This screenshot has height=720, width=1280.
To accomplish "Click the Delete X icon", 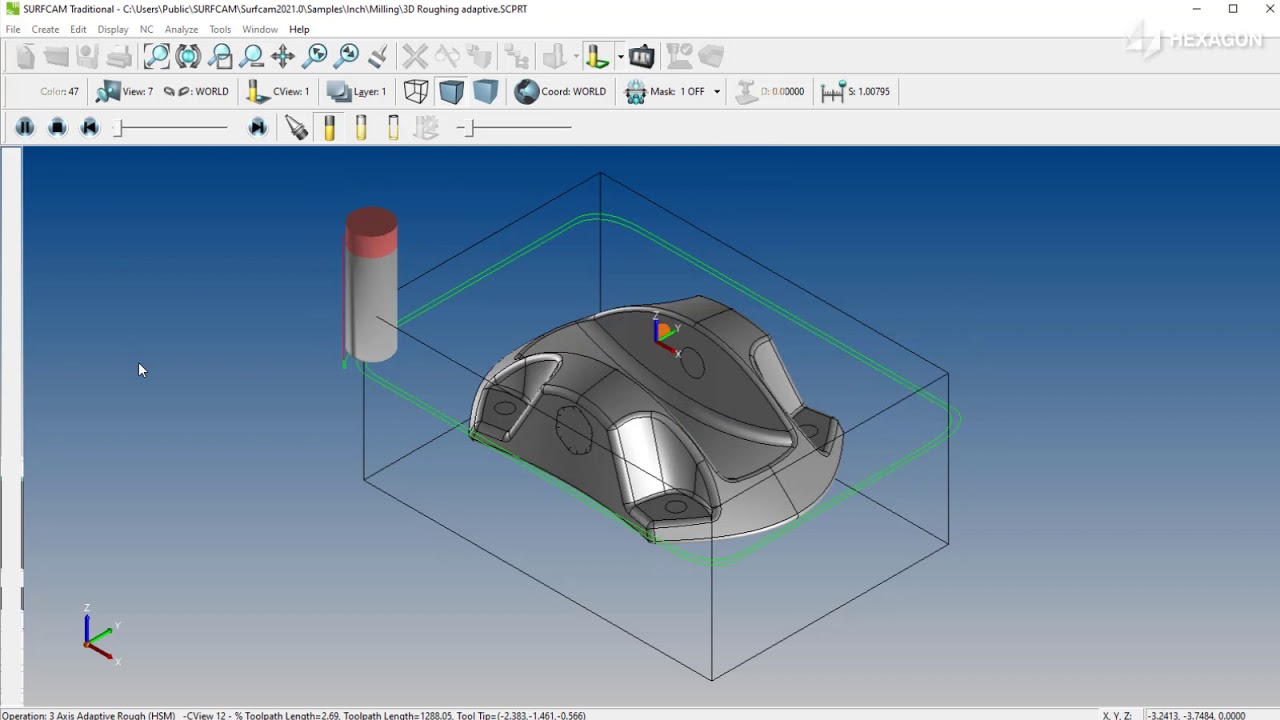I will (415, 57).
